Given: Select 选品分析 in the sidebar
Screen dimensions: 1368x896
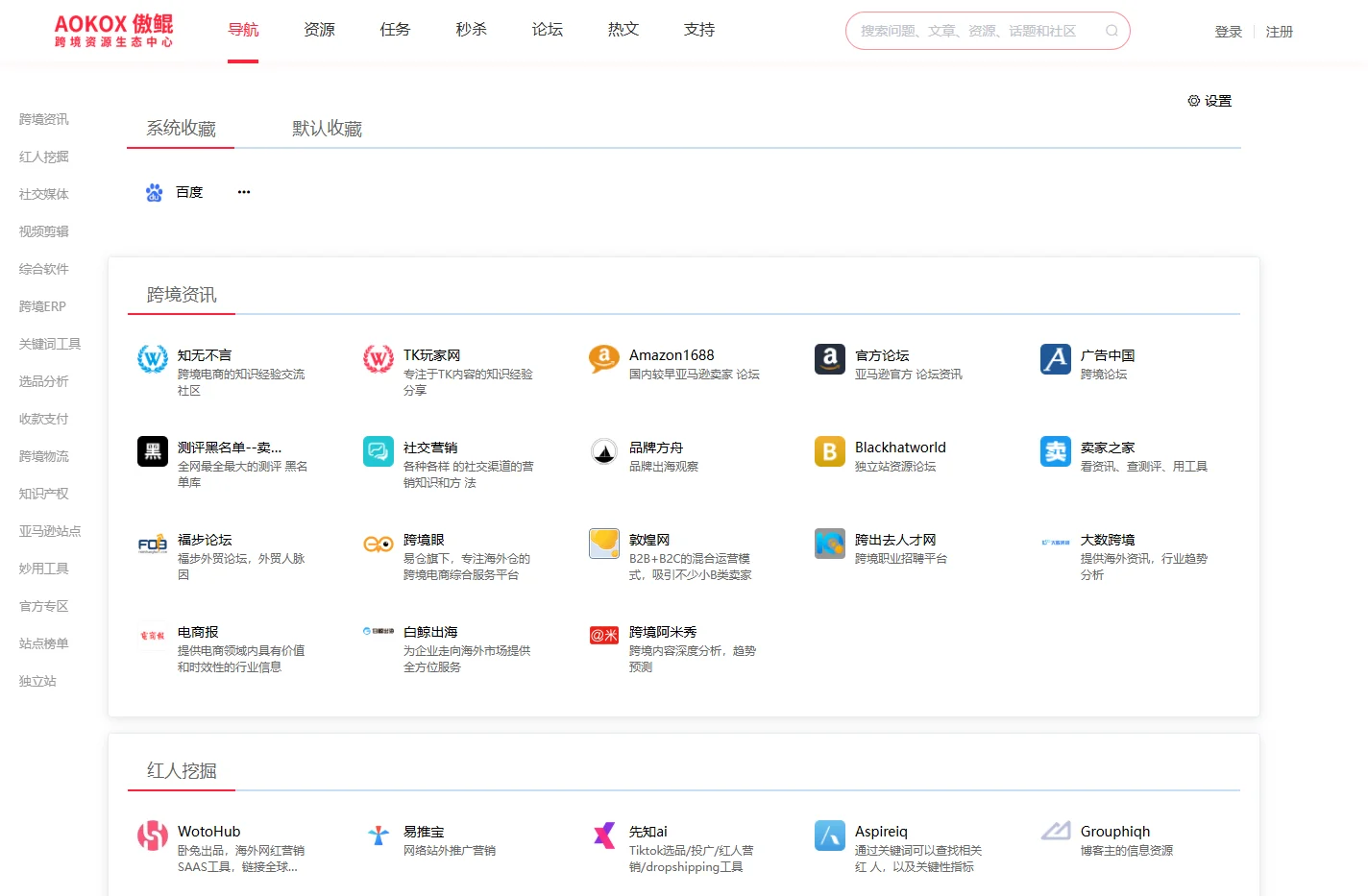Looking at the screenshot, I should coord(44,381).
